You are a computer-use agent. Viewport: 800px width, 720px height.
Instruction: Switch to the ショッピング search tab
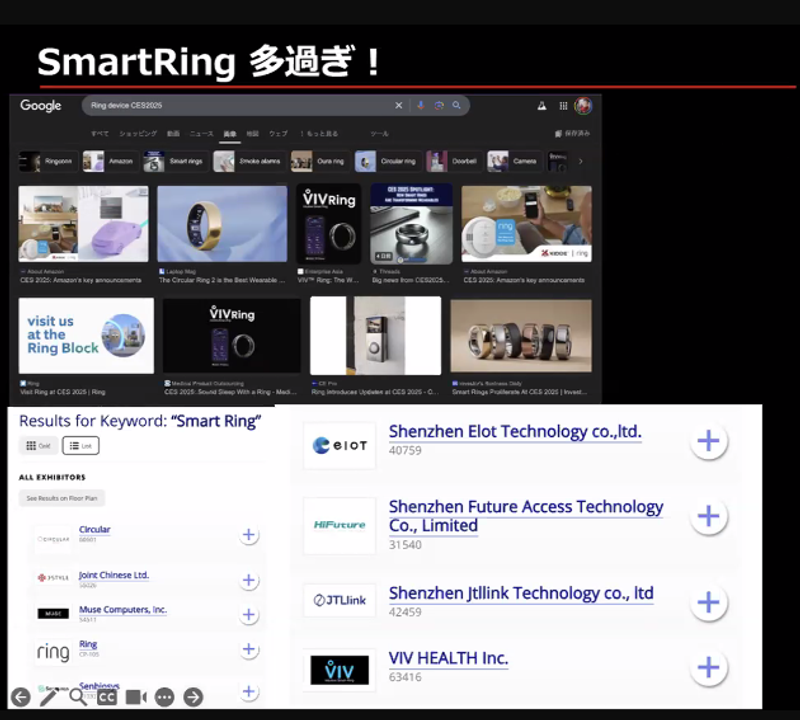click(x=138, y=133)
